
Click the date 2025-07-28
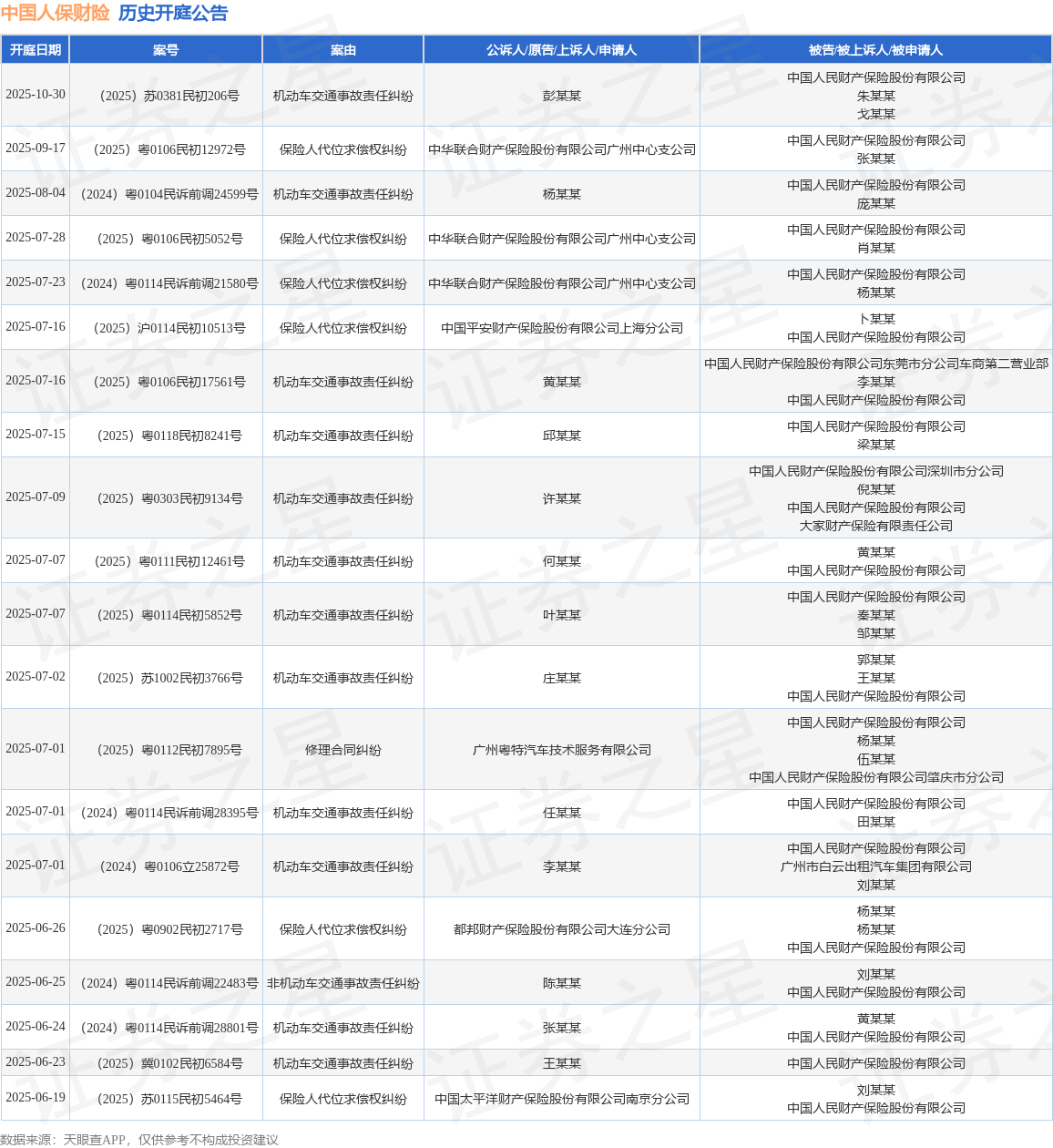pyautogui.click(x=36, y=238)
